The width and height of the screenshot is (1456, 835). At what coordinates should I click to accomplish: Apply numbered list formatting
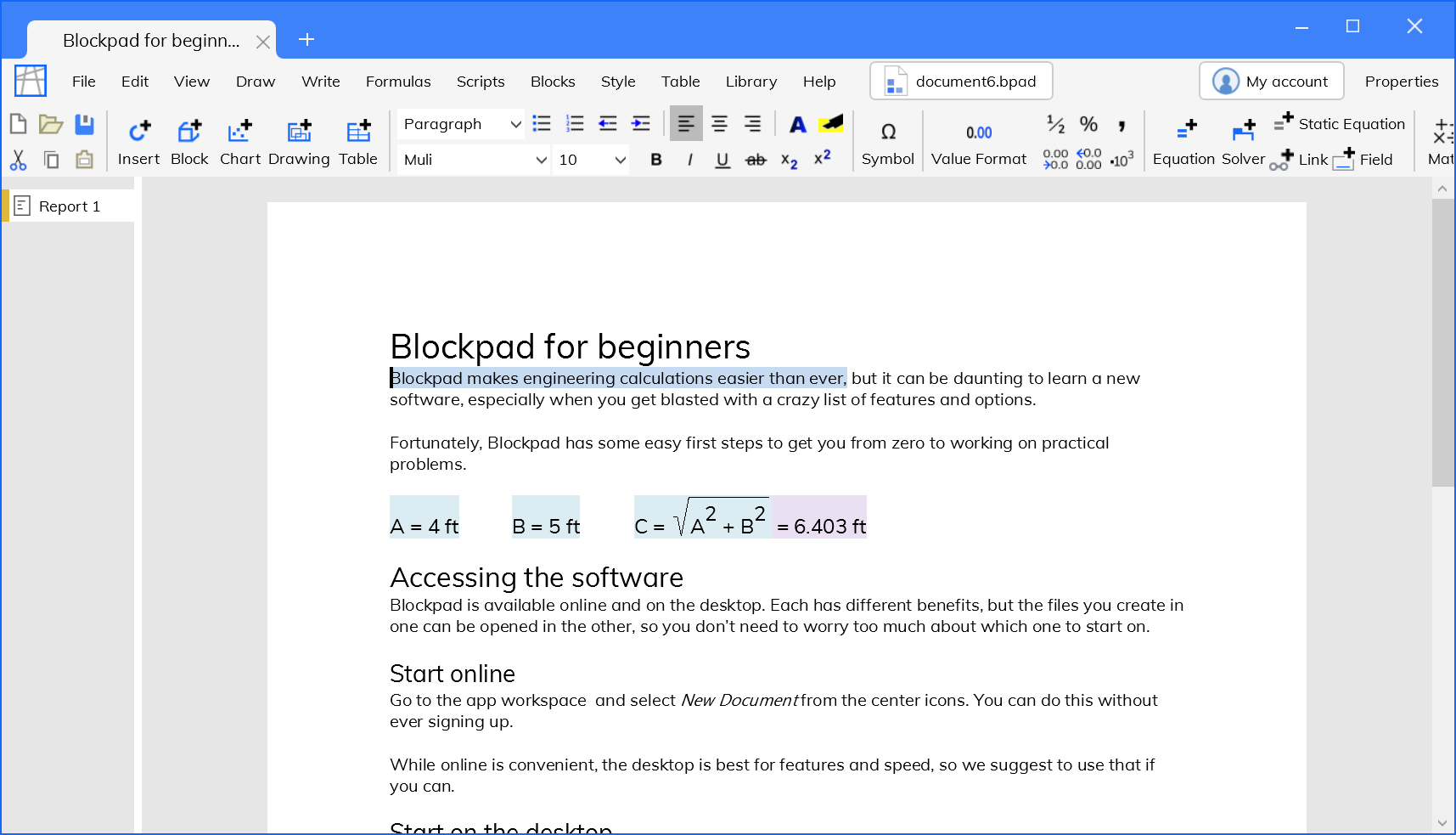[x=575, y=124]
